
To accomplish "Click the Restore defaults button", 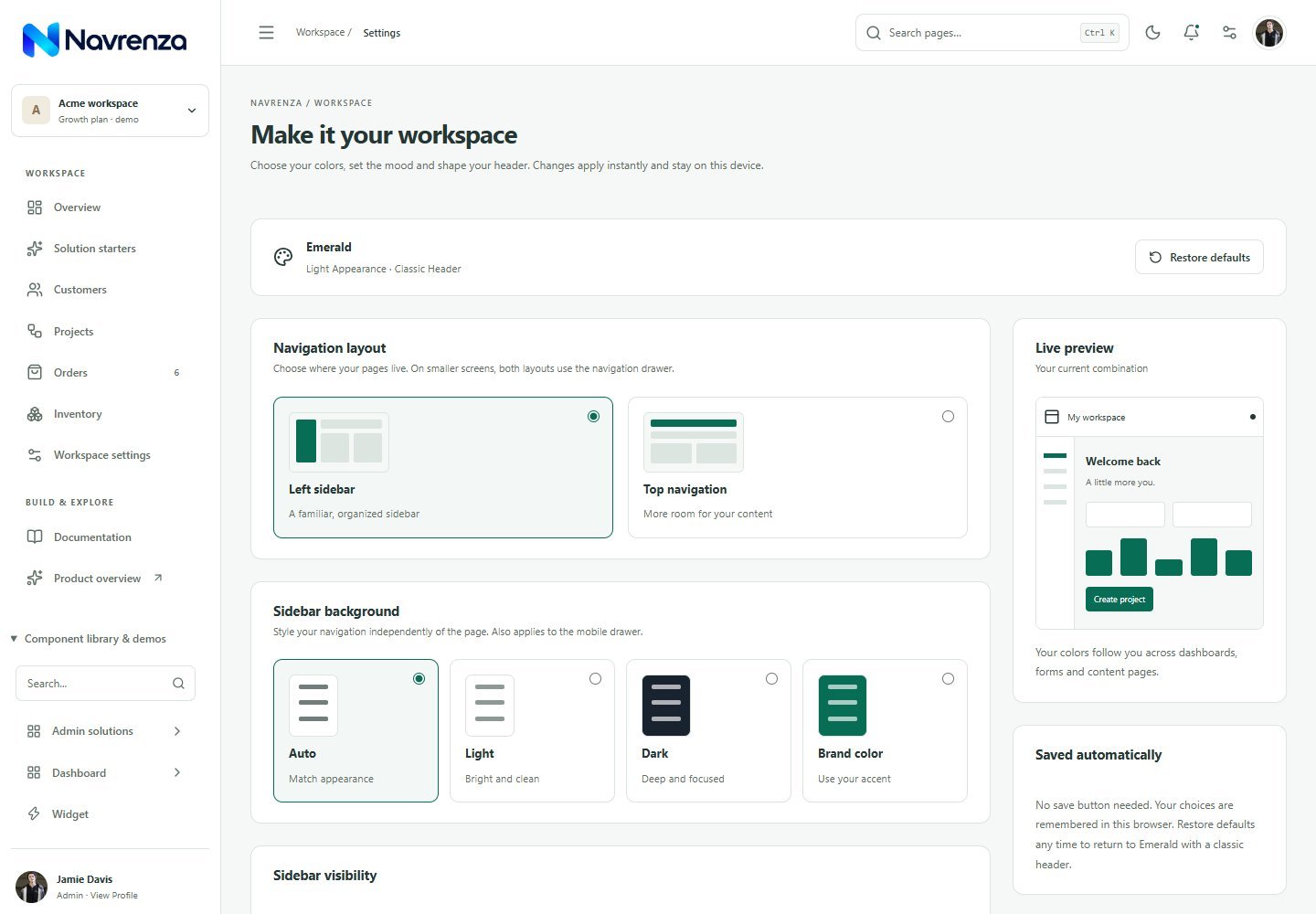I will pos(1199,257).
